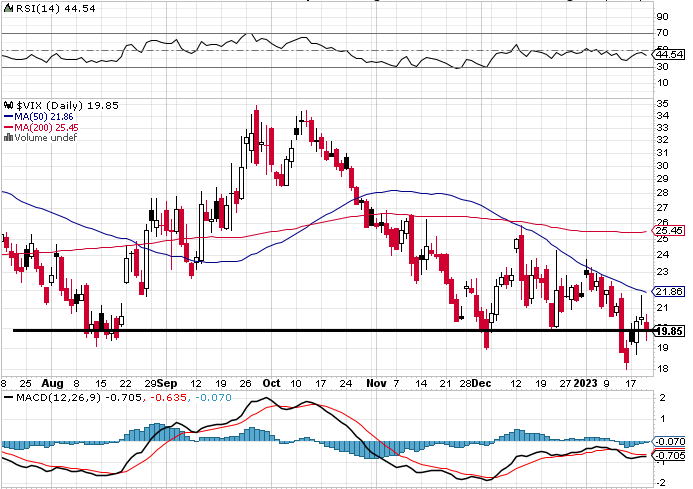
Task: Click the Dec label on the date axis
Action: coord(481,383)
